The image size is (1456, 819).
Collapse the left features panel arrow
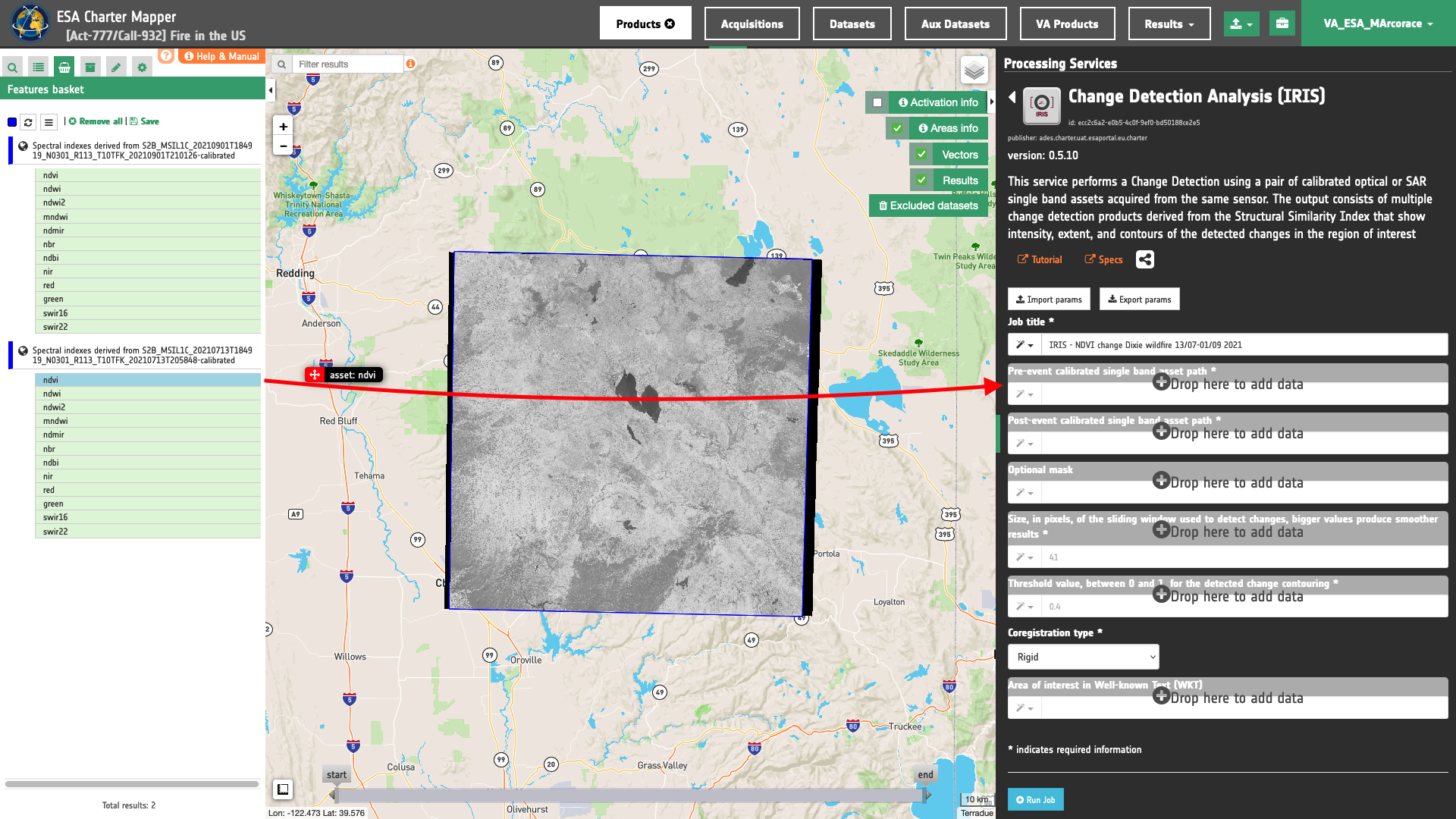pos(271,90)
